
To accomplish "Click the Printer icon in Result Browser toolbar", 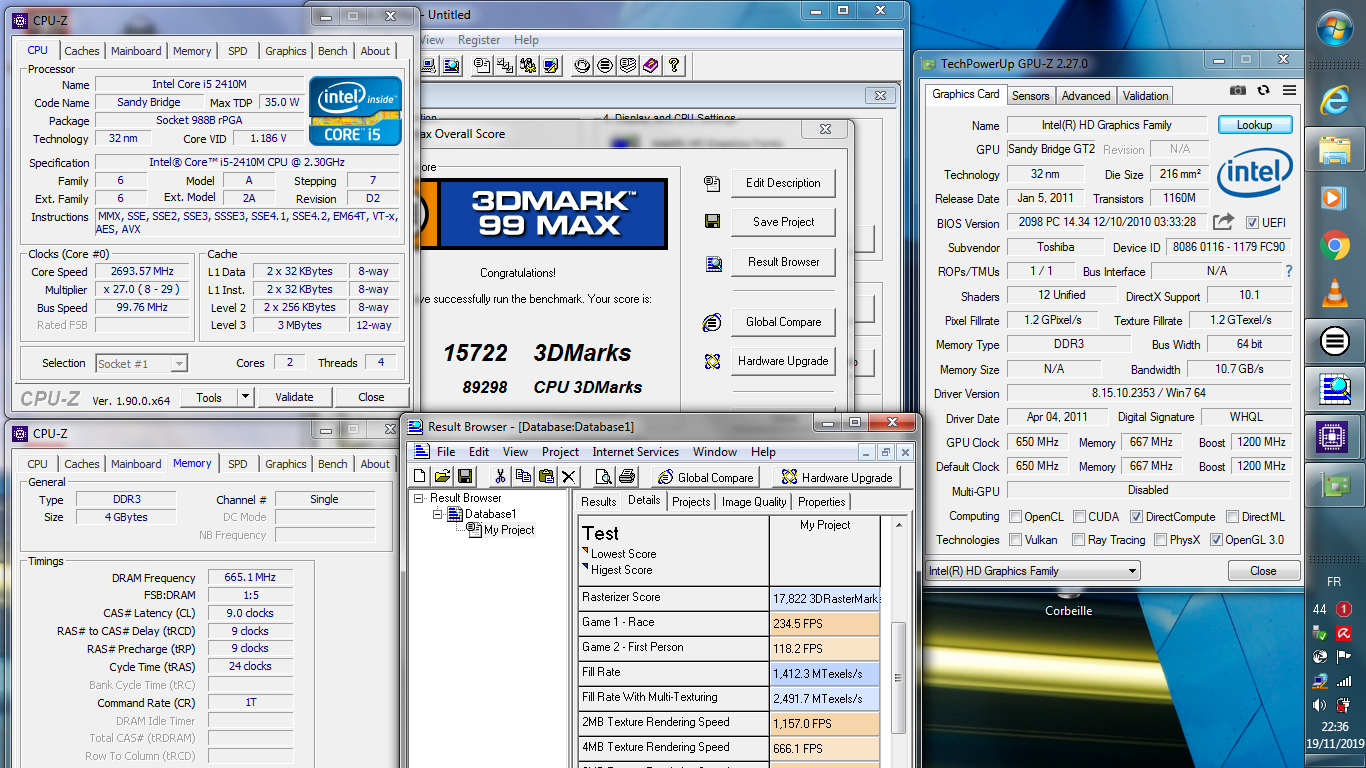I will 627,477.
